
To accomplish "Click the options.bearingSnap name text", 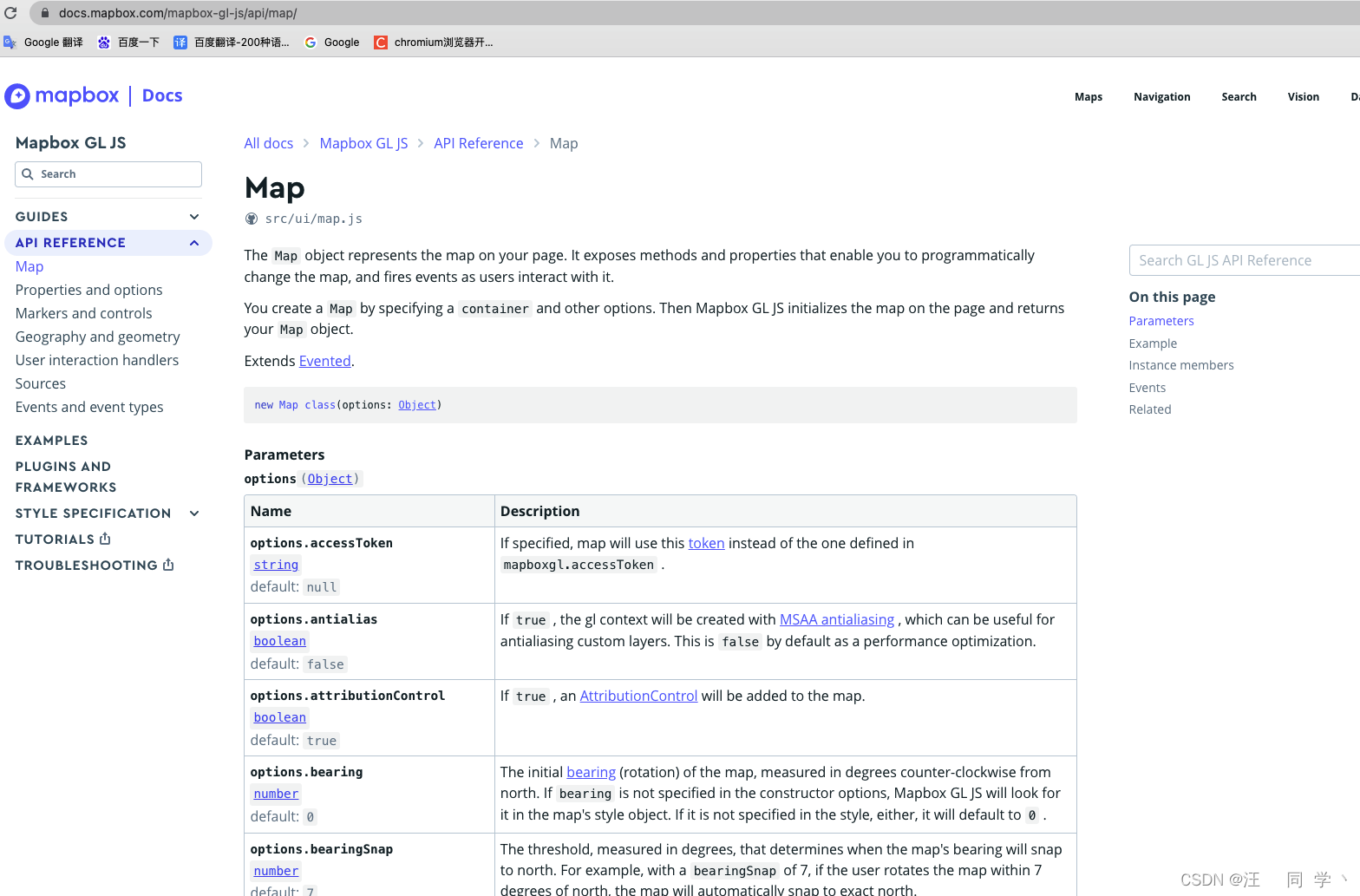I will pyautogui.click(x=322, y=849).
